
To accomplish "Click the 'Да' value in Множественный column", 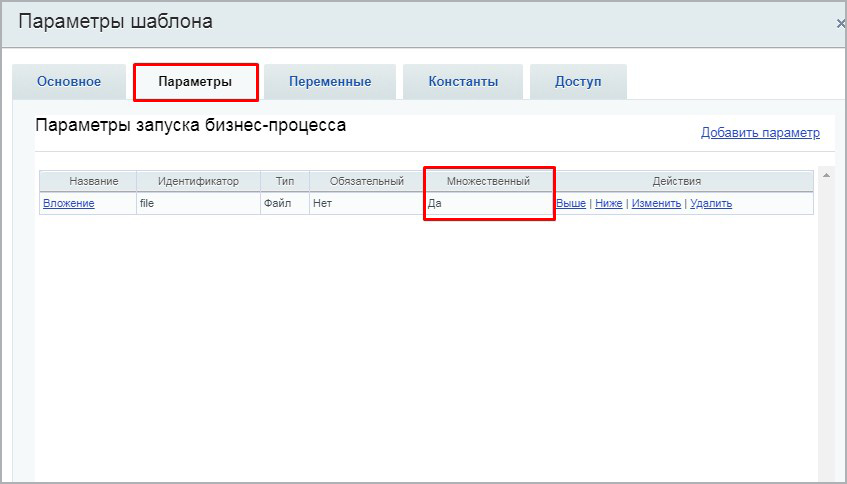I will (435, 204).
